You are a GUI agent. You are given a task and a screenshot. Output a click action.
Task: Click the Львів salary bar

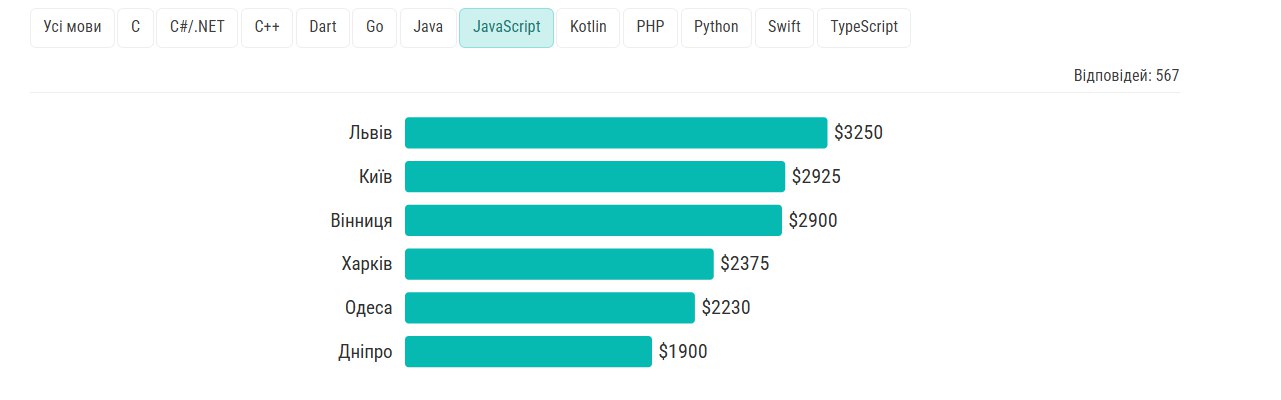(616, 133)
